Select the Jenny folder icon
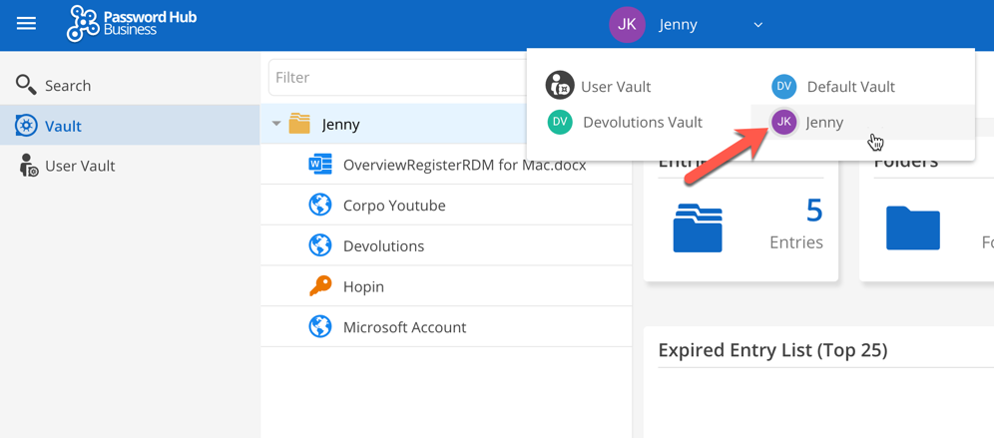Viewport: 999px width, 440px height. point(299,125)
